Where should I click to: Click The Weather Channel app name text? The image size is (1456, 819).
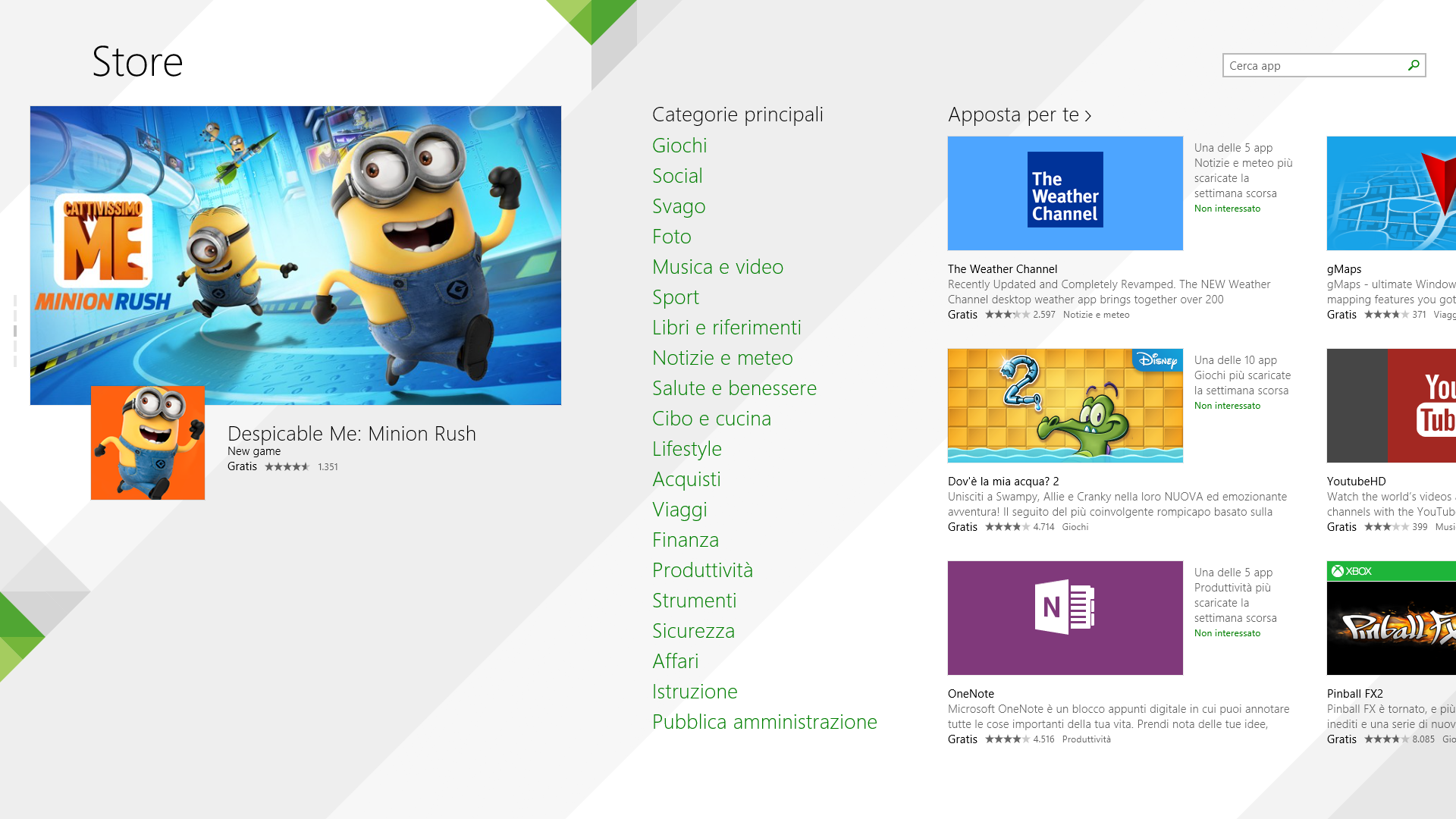pyautogui.click(x=1002, y=269)
